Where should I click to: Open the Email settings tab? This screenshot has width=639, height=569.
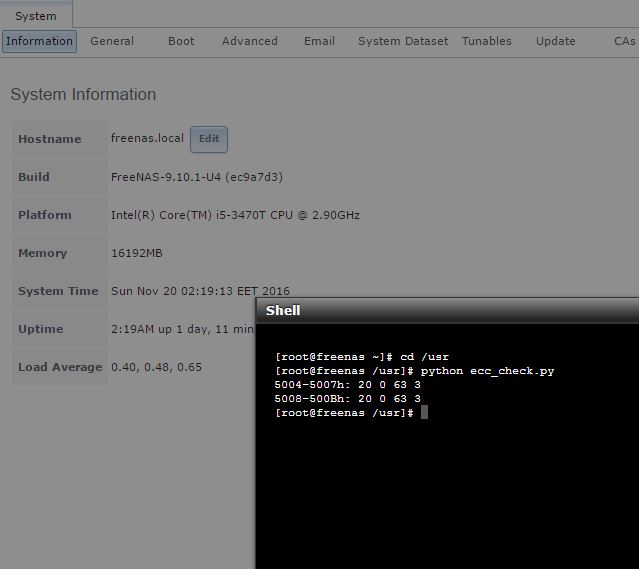coord(320,41)
